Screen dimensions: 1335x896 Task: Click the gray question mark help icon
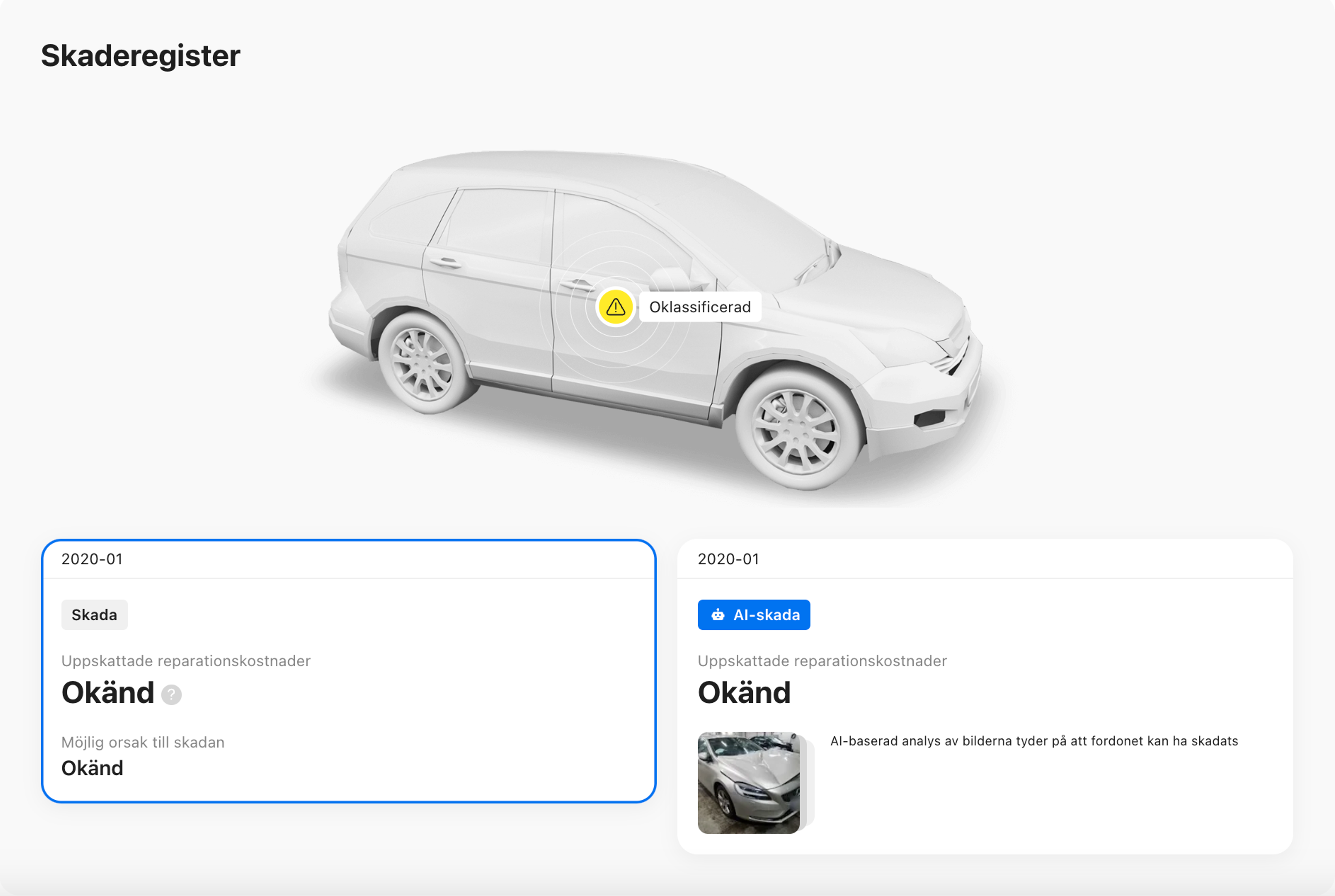pos(171,694)
